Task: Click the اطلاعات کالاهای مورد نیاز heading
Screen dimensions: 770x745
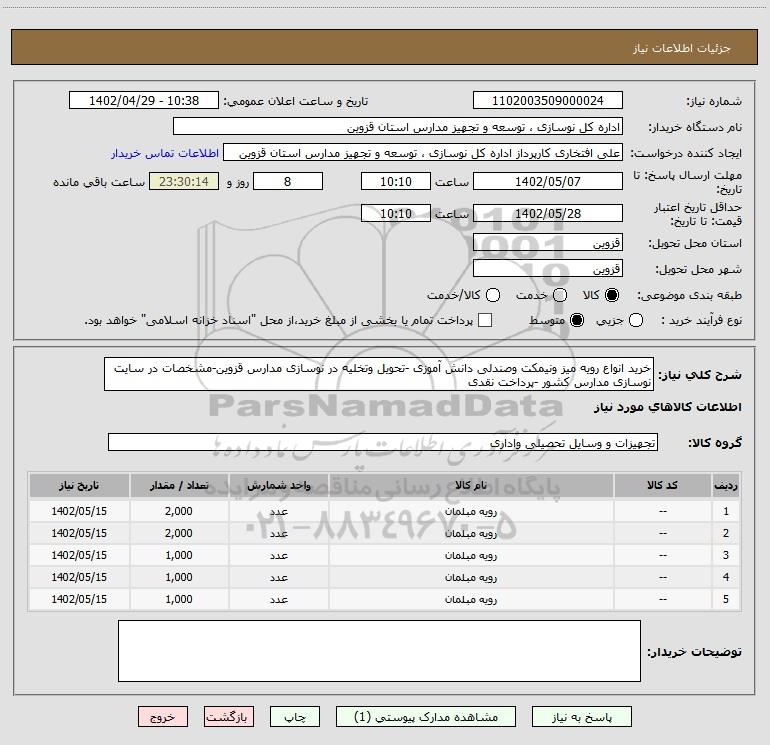Action: [667, 407]
